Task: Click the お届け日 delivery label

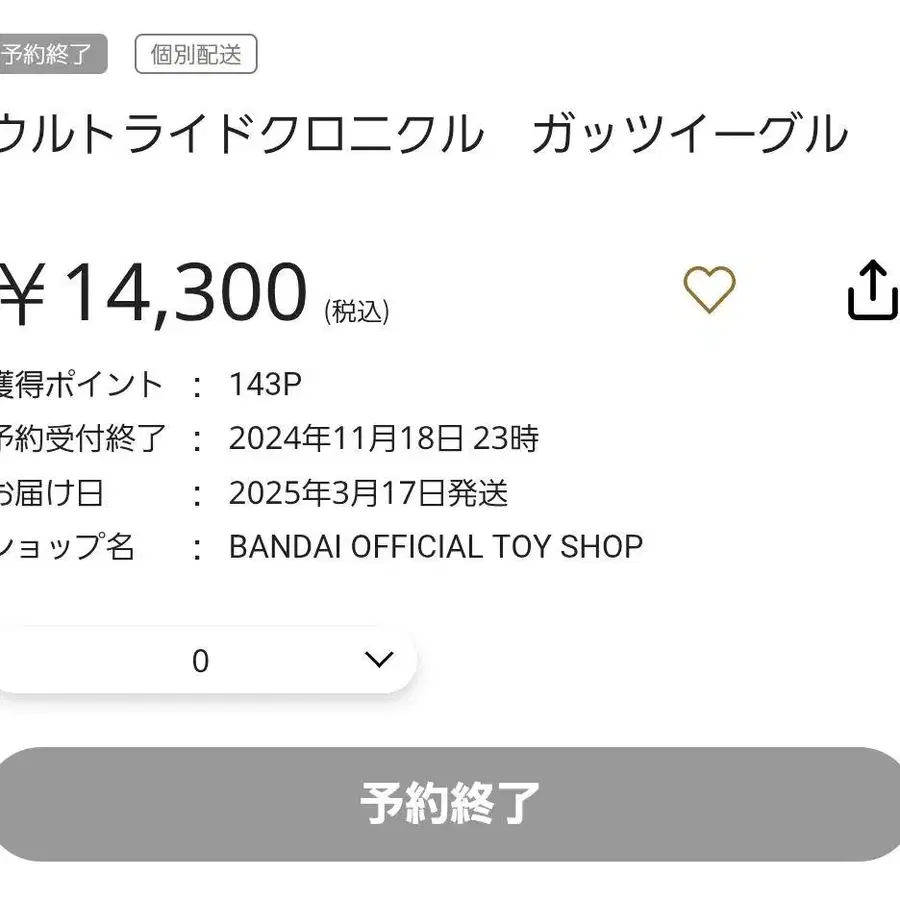Action: coord(52,493)
